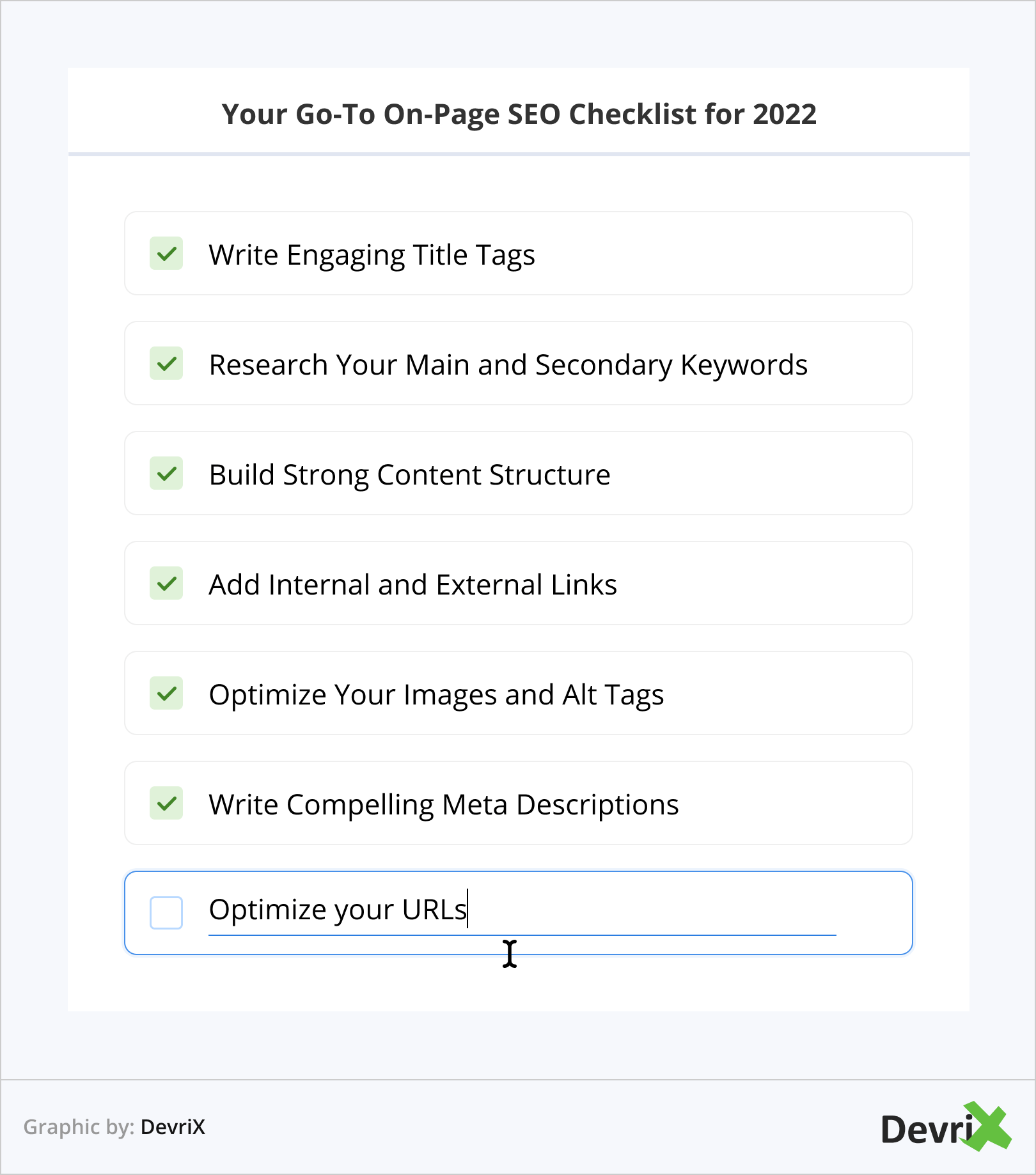The width and height of the screenshot is (1036, 1175).
Task: Uncheck Build Strong Content Structure checkbox
Action: (166, 474)
